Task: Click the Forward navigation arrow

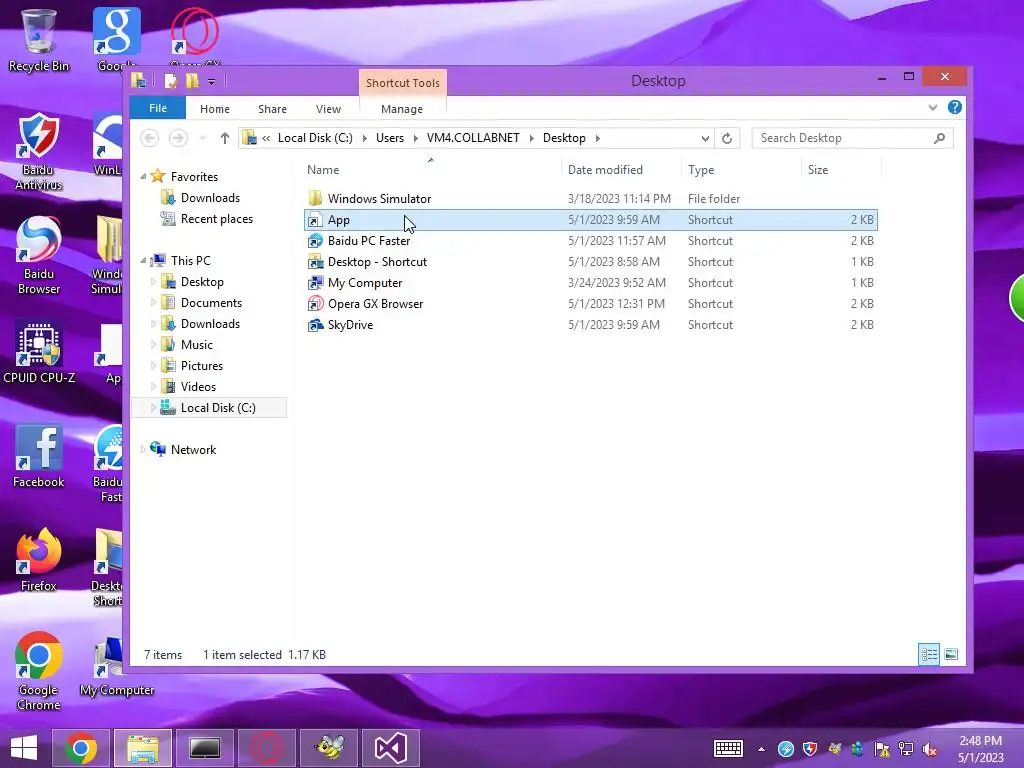Action: pyautogui.click(x=178, y=138)
